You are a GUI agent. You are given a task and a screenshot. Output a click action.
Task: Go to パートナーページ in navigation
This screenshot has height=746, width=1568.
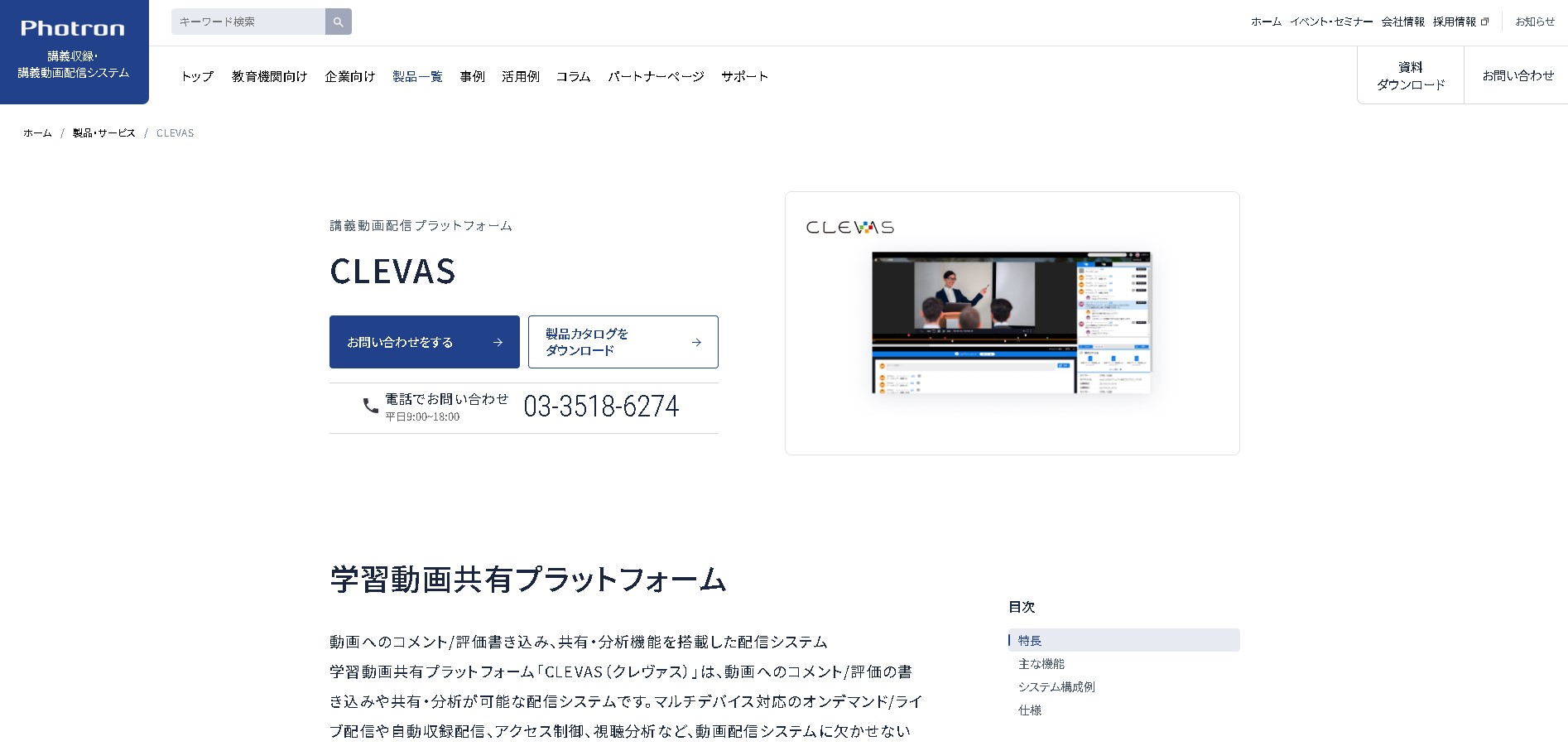[x=656, y=76]
